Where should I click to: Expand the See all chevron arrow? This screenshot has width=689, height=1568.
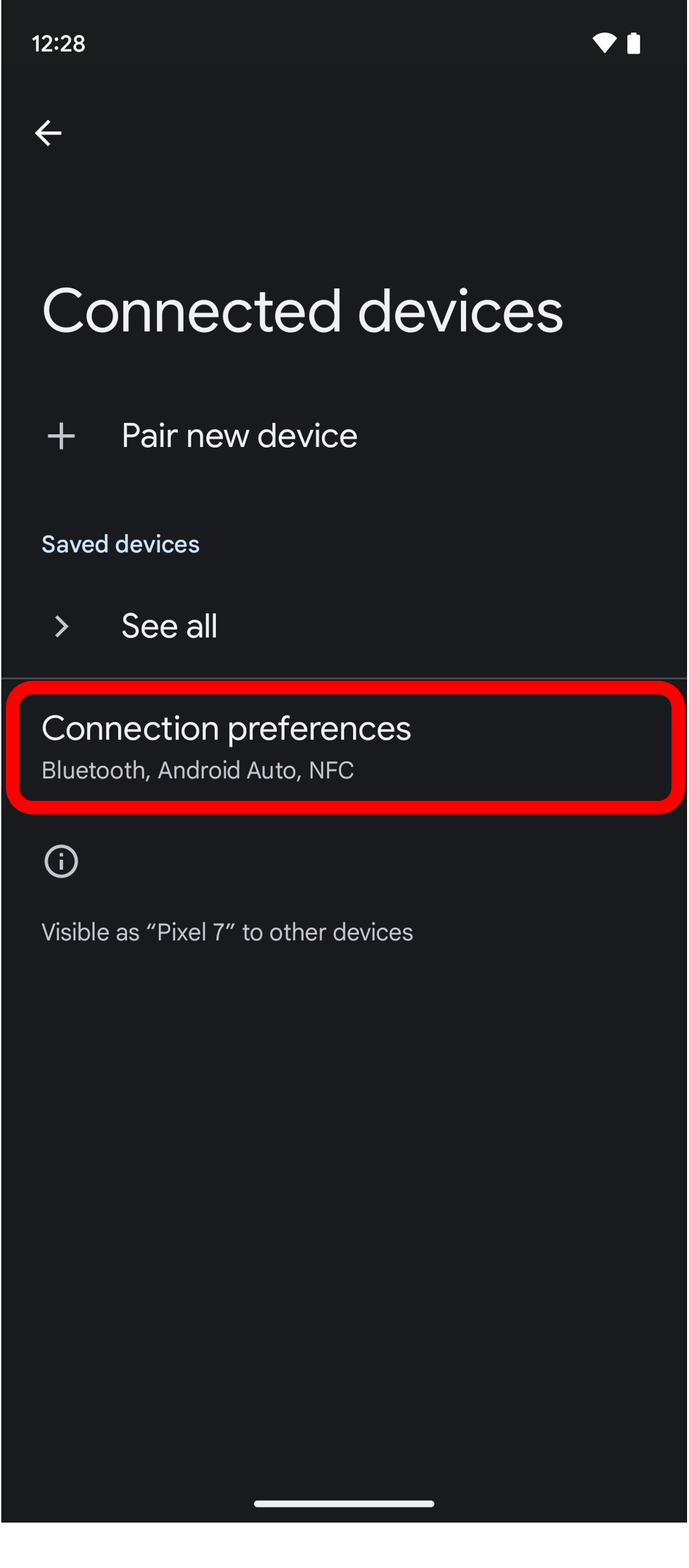[62, 626]
